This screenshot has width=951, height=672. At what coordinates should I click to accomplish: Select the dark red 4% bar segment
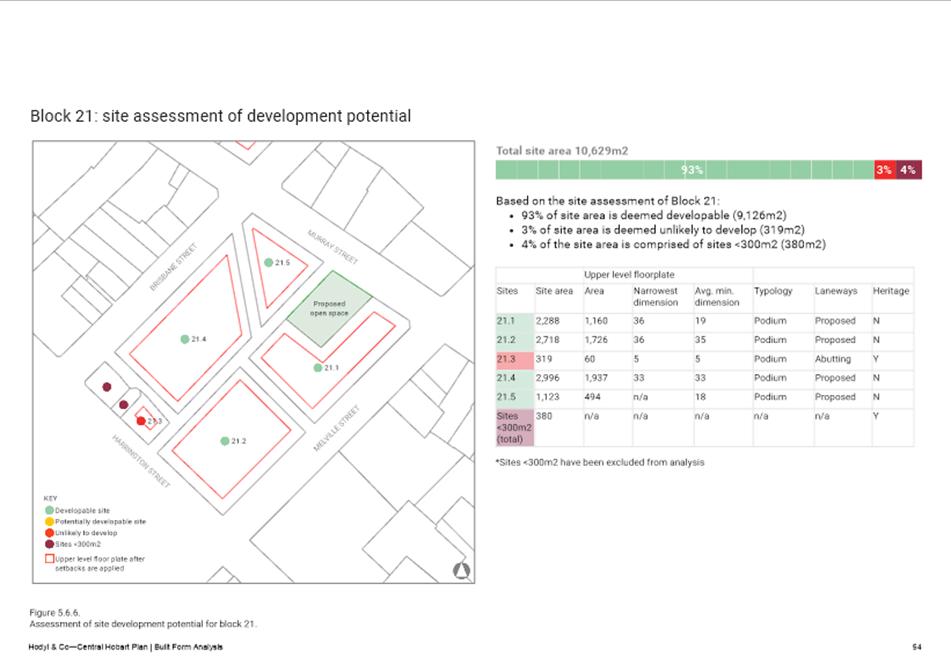coord(909,170)
